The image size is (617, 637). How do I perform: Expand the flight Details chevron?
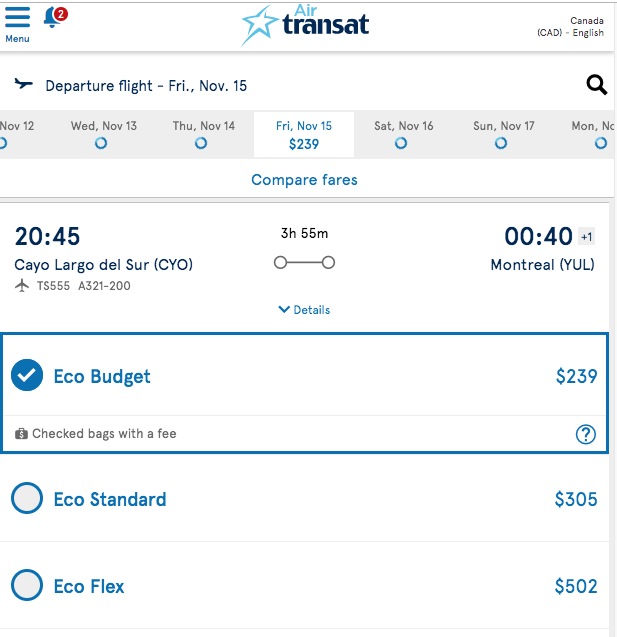coord(304,310)
